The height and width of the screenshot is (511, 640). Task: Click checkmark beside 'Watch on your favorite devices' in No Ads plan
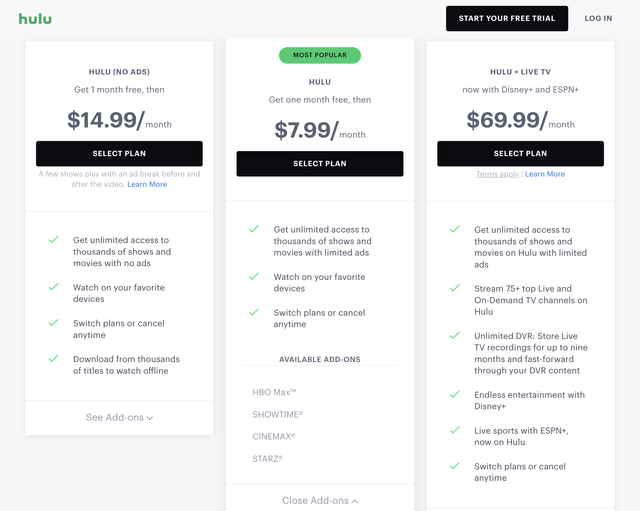tap(53, 288)
